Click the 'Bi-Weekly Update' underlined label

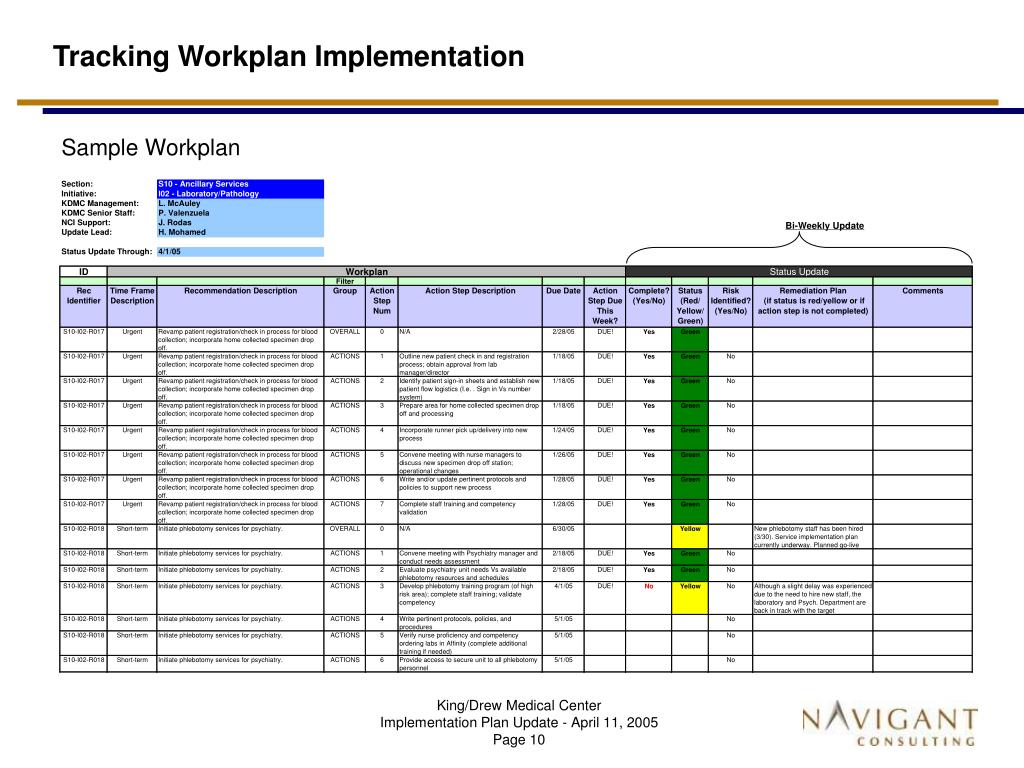point(824,225)
